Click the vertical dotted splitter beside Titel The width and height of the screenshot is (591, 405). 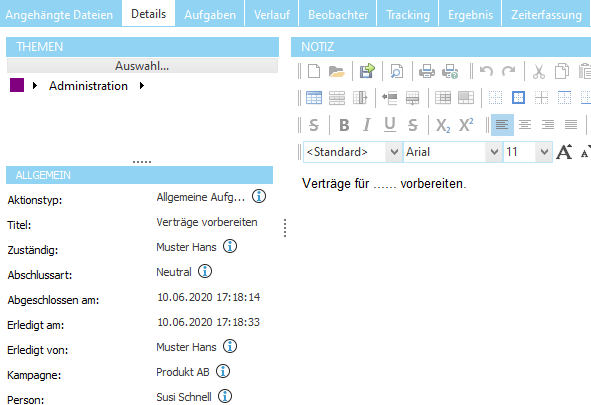[x=285, y=228]
